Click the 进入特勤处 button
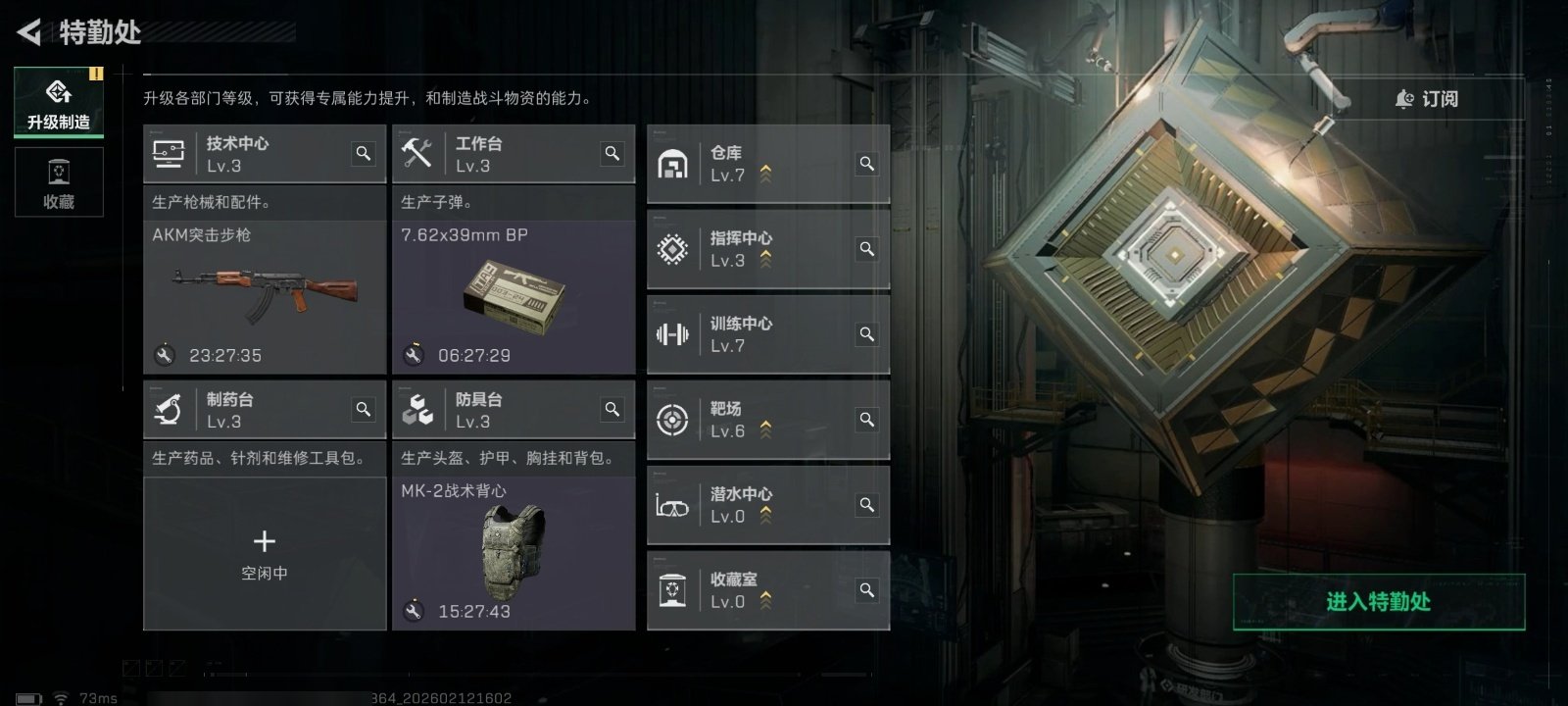The width and height of the screenshot is (1568, 706). click(x=1379, y=602)
